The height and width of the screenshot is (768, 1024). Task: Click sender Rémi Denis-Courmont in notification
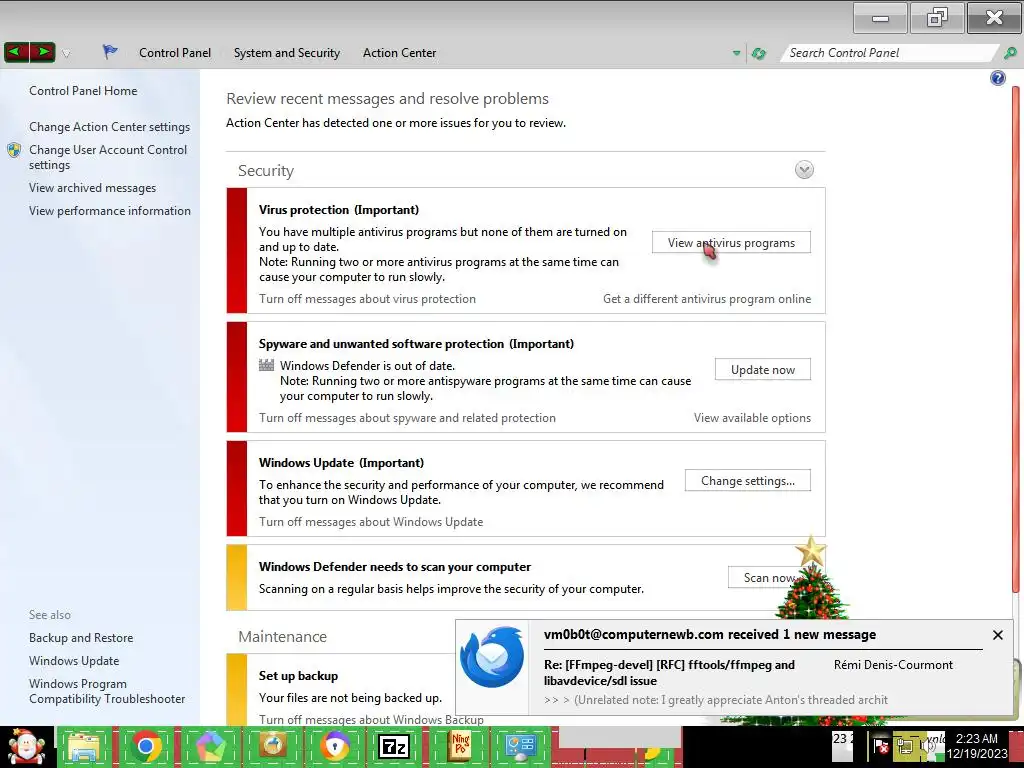[893, 665]
